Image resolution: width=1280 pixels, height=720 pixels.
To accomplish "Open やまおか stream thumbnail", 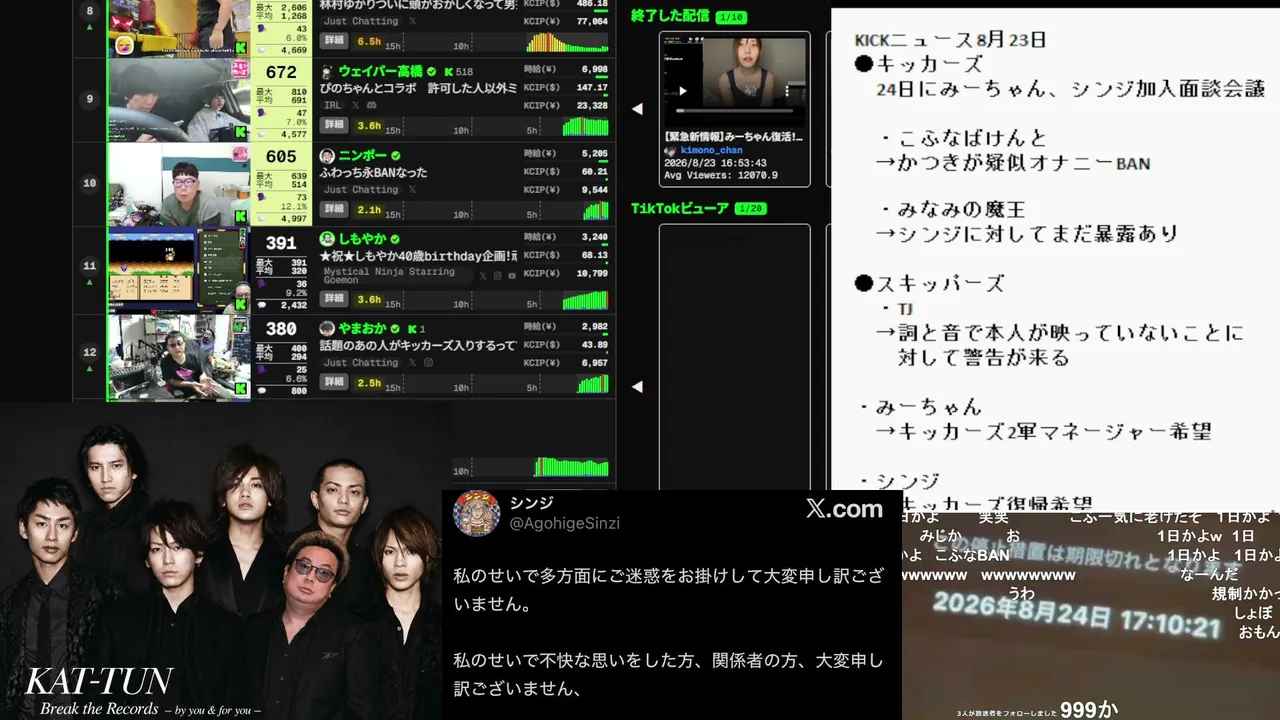I will tap(179, 356).
